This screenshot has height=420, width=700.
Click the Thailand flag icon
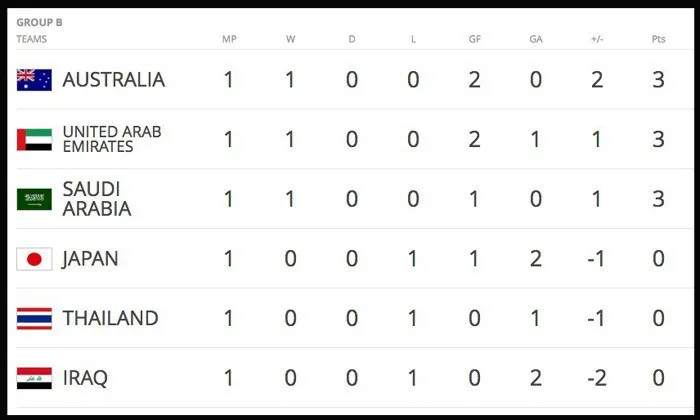[34, 319]
